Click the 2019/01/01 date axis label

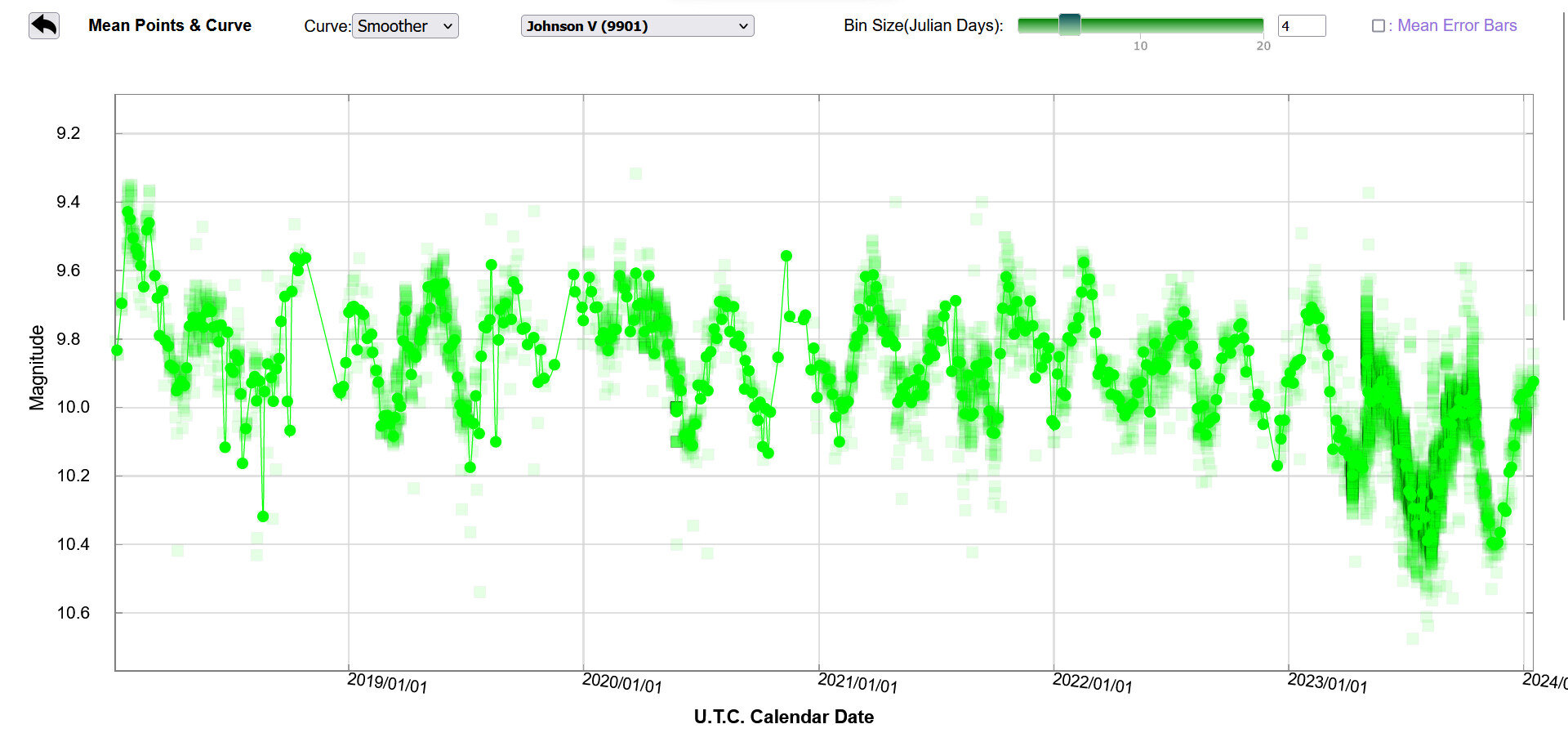(x=387, y=682)
